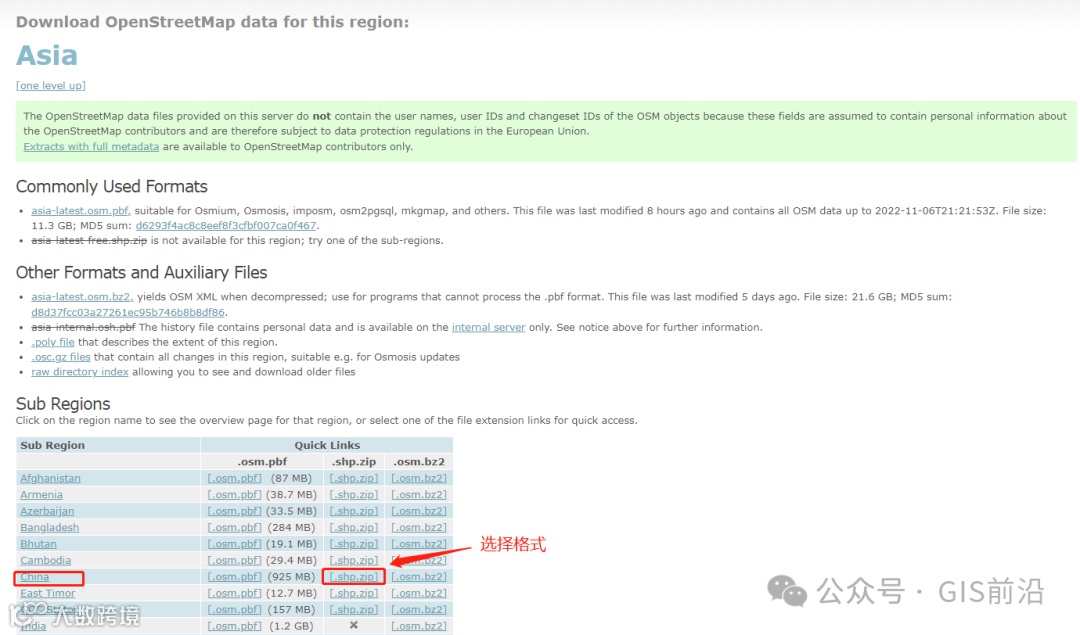
Task: Download Armenia .osm.bz2 file
Action: (x=419, y=495)
